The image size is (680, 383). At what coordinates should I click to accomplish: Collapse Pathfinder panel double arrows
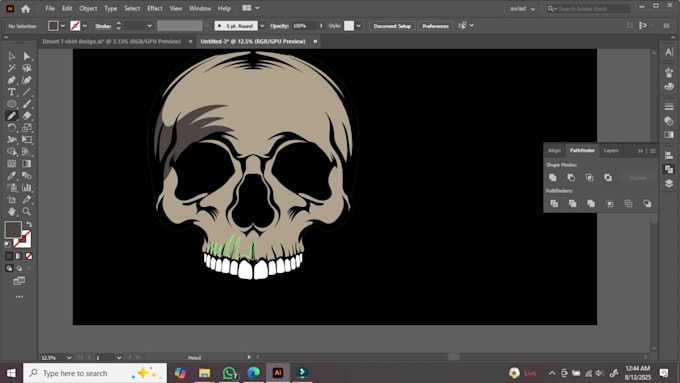pos(641,151)
